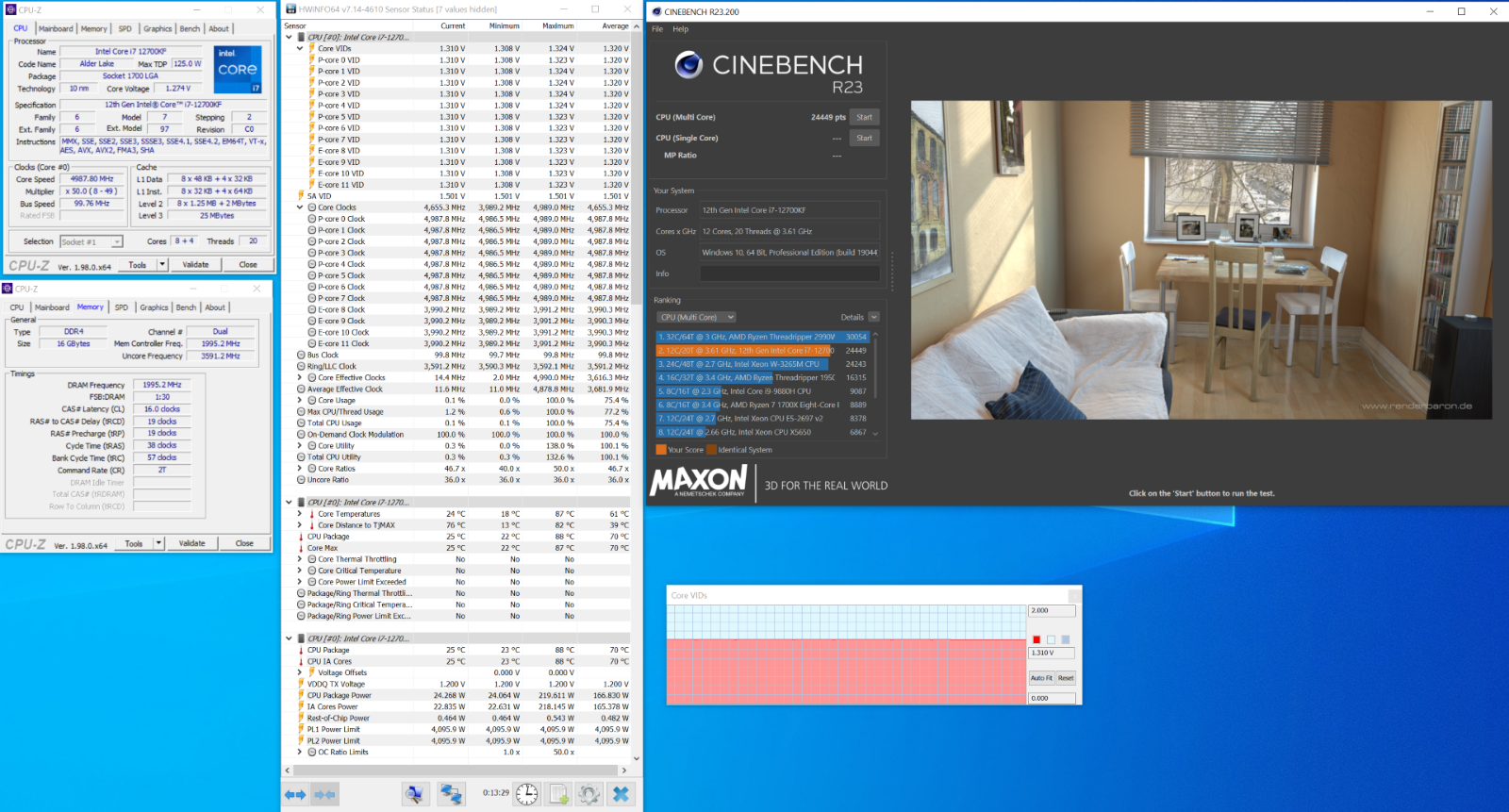Image resolution: width=1509 pixels, height=812 pixels.
Task: Click the Tools button in lower CPU-Z window
Action: click(x=134, y=543)
